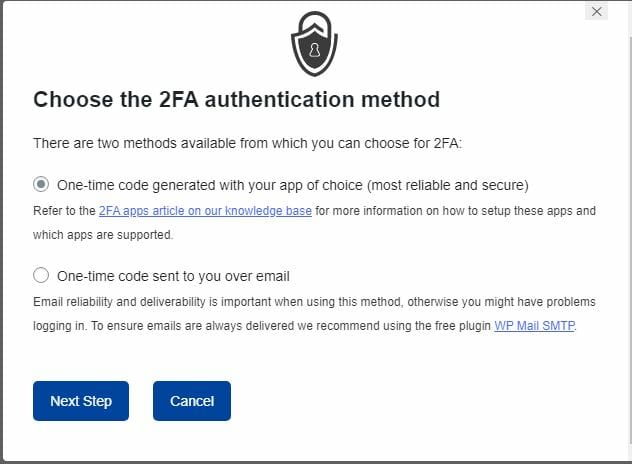Click the 'Email reliability and deliverability' text line
The width and height of the screenshot is (632, 464).
(314, 302)
